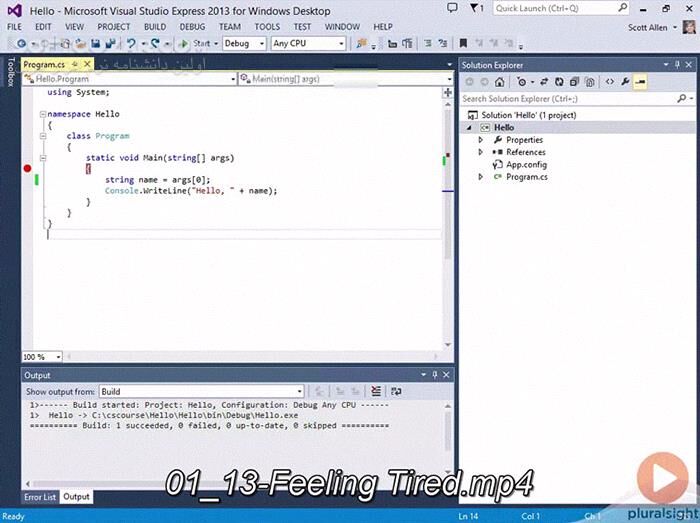Switch to the Error List tab
The width and height of the screenshot is (700, 523).
[x=40, y=497]
